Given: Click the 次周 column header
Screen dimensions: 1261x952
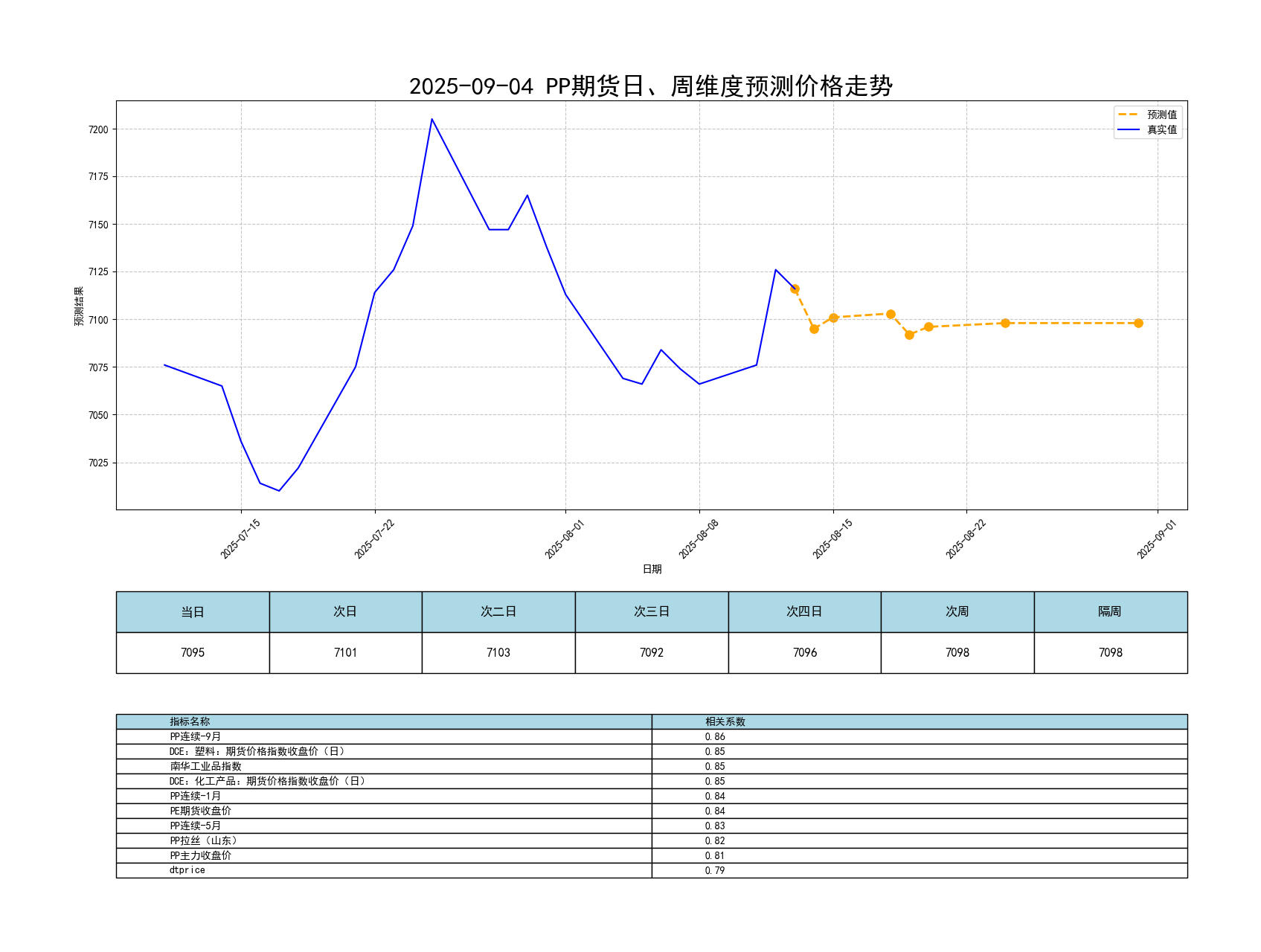Looking at the screenshot, I should point(957,611).
